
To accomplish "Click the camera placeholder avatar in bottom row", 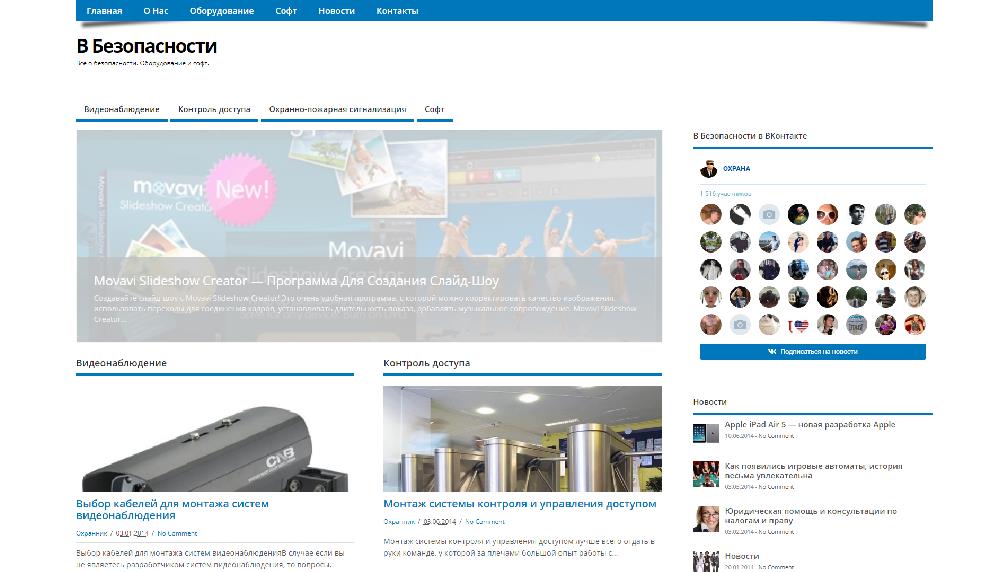I will [x=740, y=325].
